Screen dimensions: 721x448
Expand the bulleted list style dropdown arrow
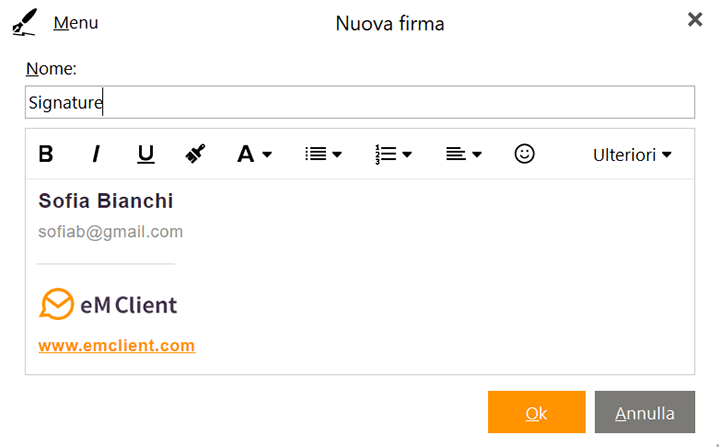pyautogui.click(x=337, y=155)
